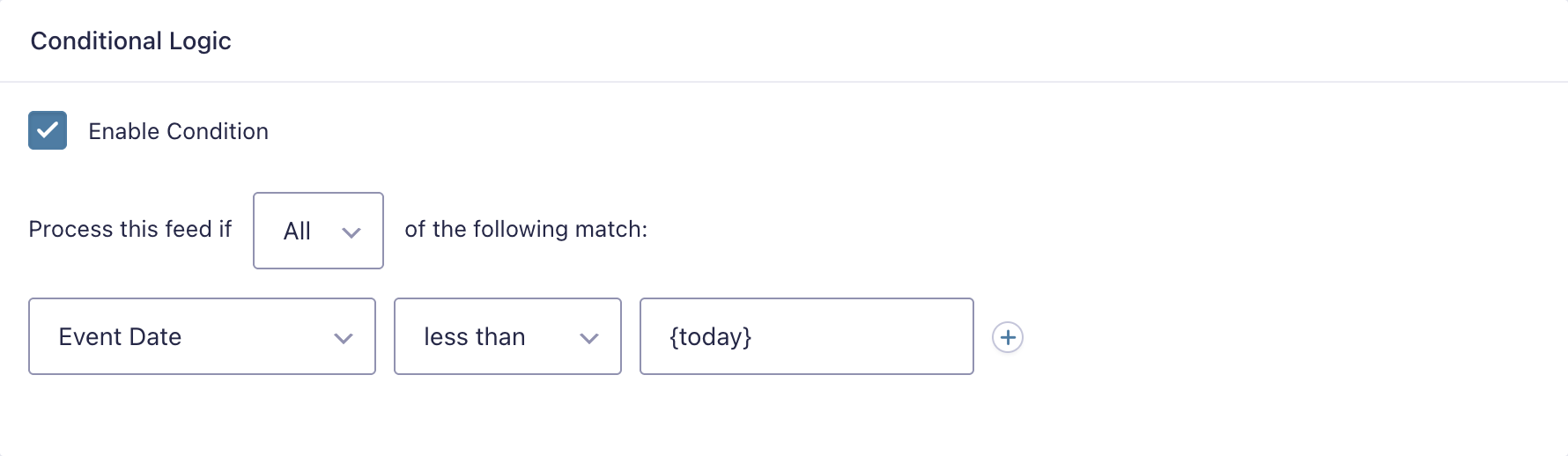
Task: Click the blue checked box in Conditional Logic
Action: [48, 130]
